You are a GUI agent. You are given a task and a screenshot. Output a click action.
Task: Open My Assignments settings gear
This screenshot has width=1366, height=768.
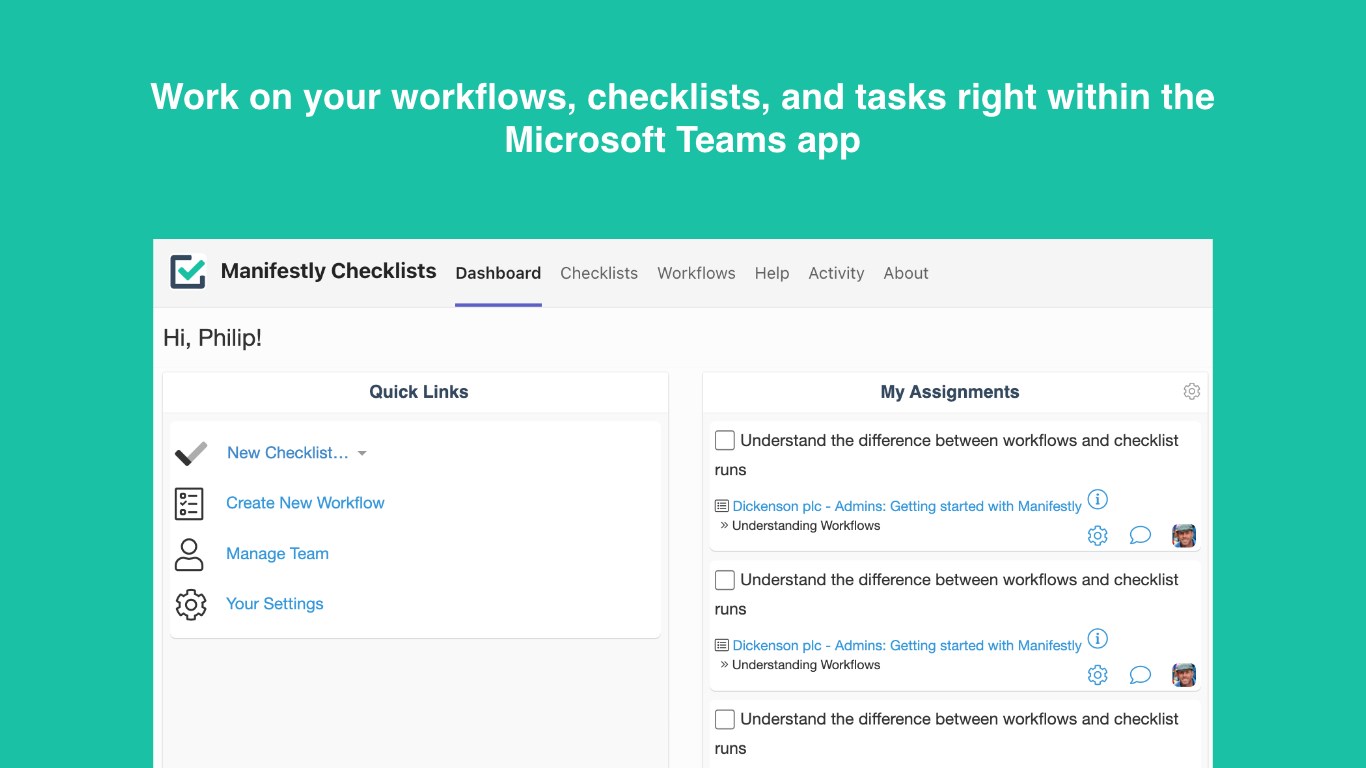pyautogui.click(x=1191, y=392)
